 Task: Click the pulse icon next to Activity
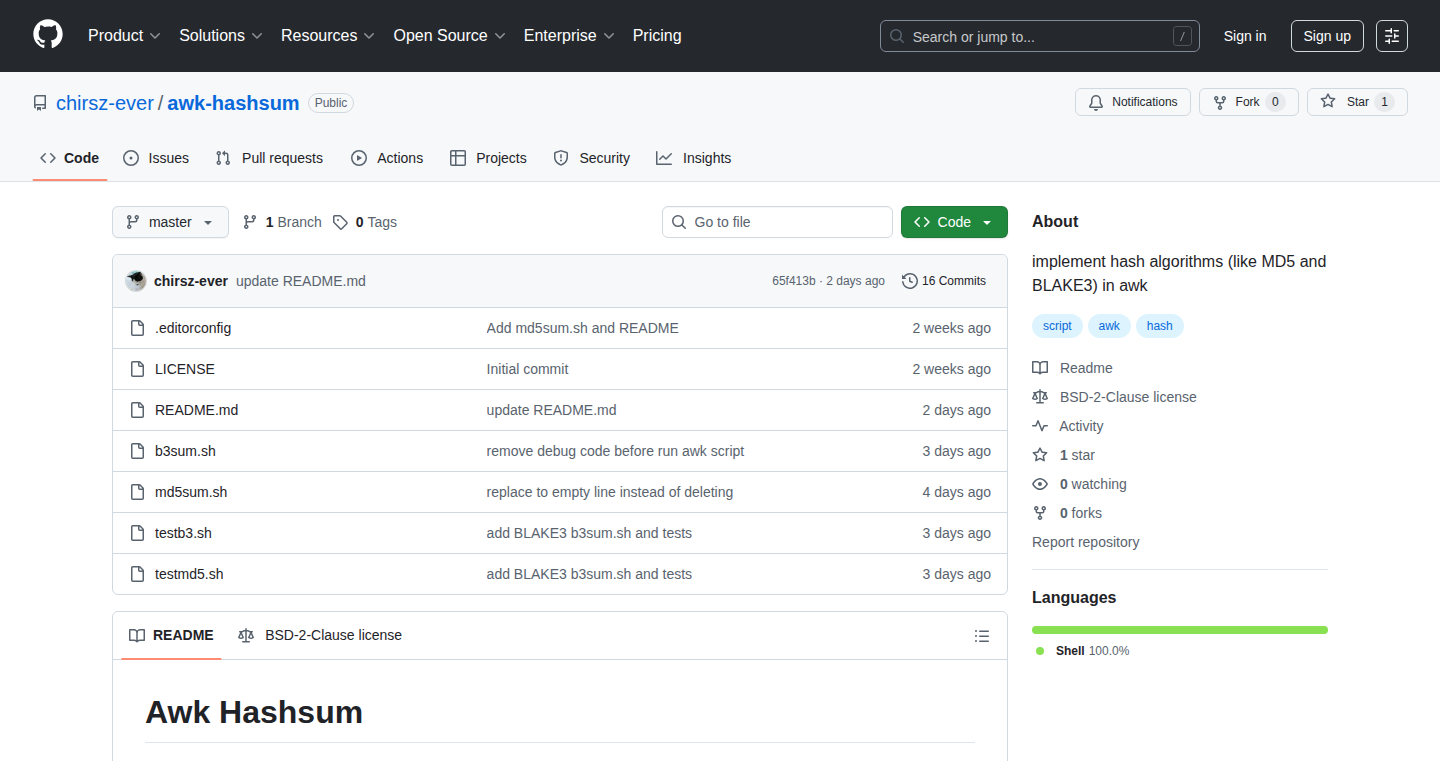pyautogui.click(x=1040, y=426)
